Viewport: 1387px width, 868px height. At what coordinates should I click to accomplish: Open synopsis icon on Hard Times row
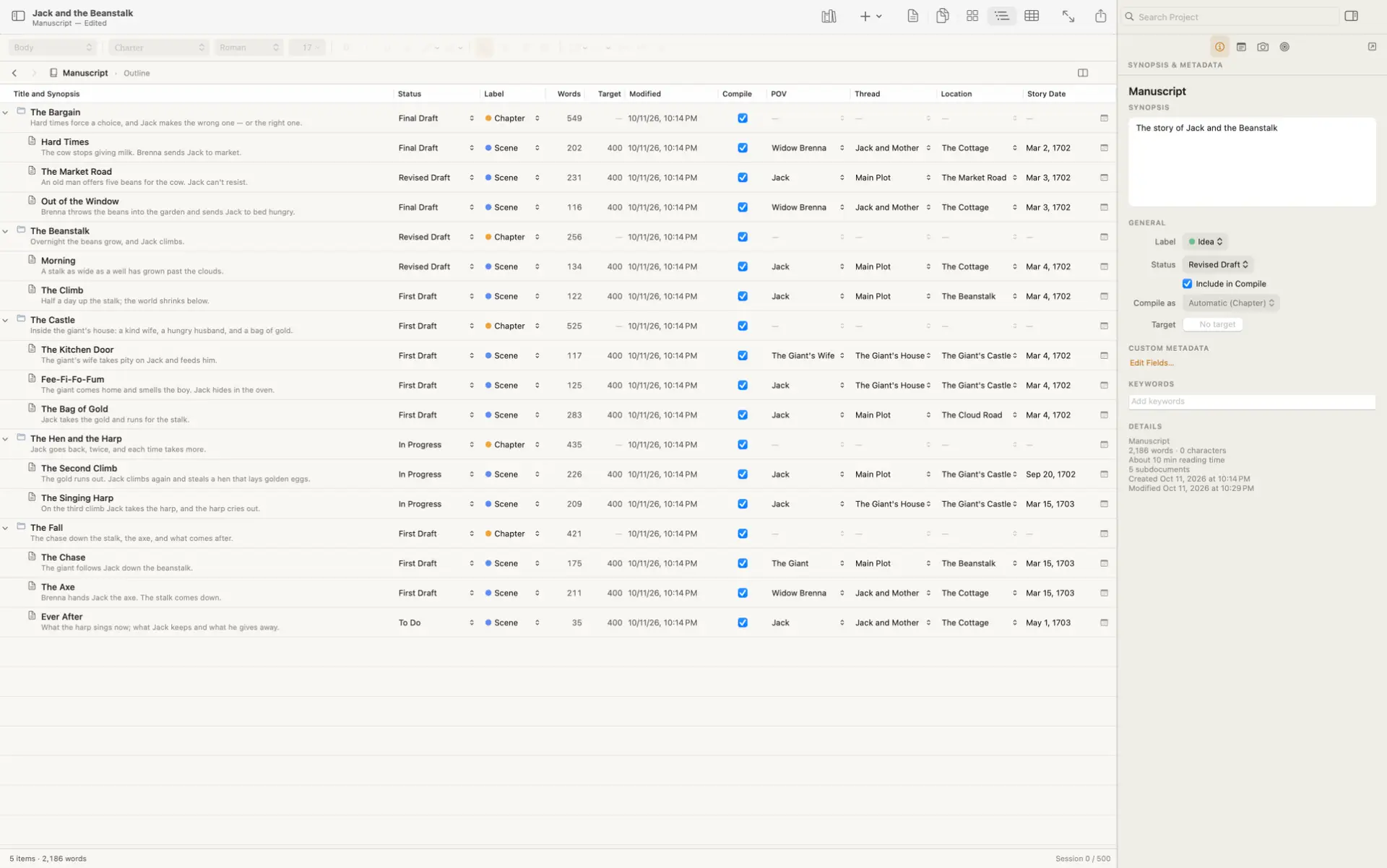click(1104, 148)
